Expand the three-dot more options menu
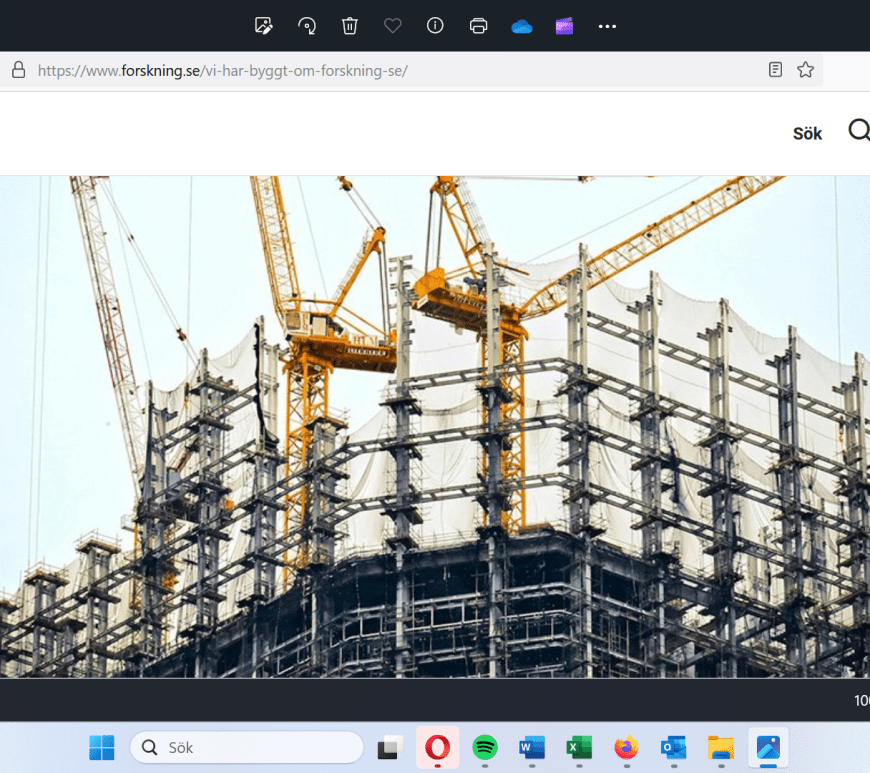 [607, 26]
